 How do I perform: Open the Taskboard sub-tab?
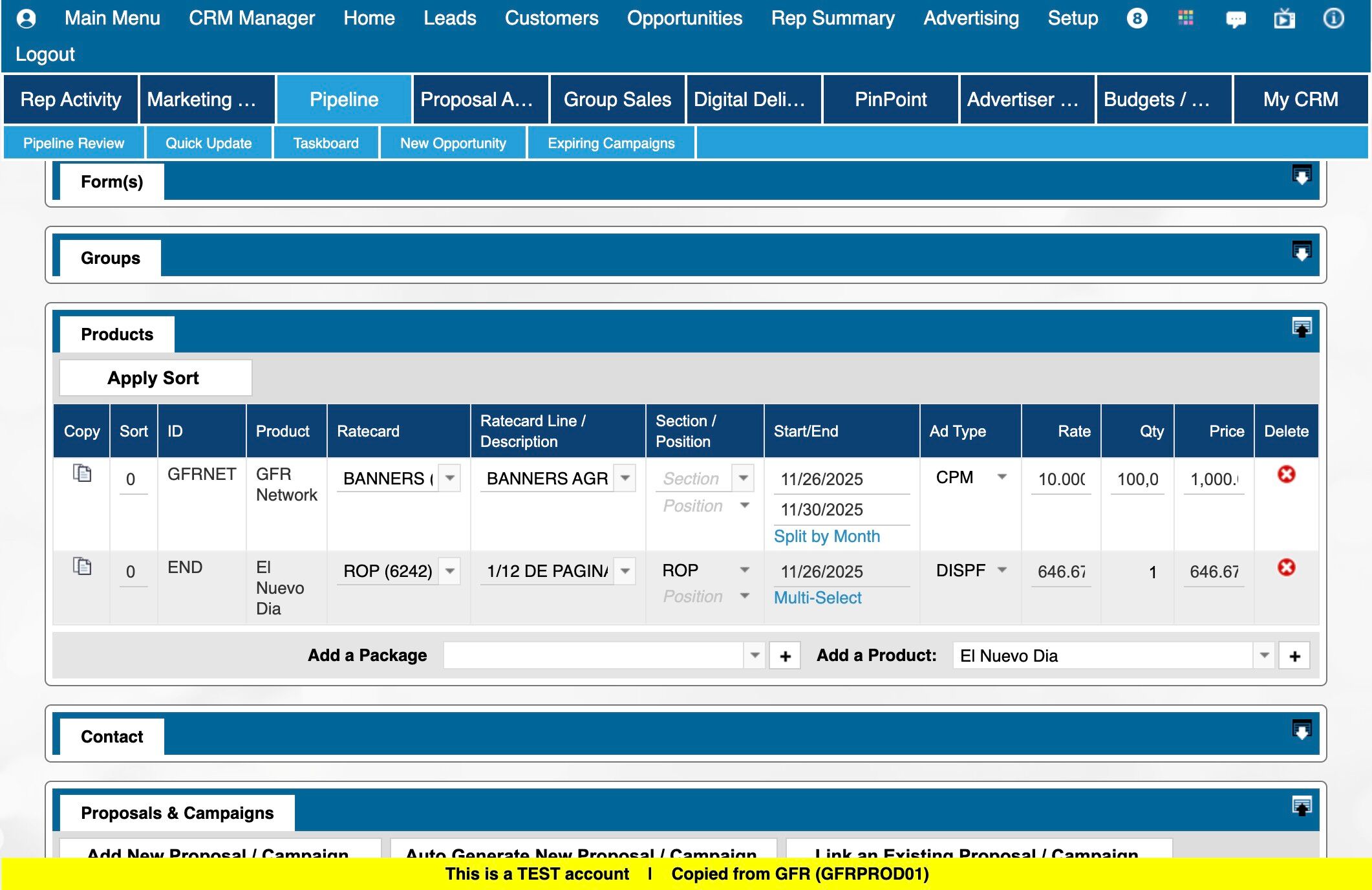tap(326, 143)
